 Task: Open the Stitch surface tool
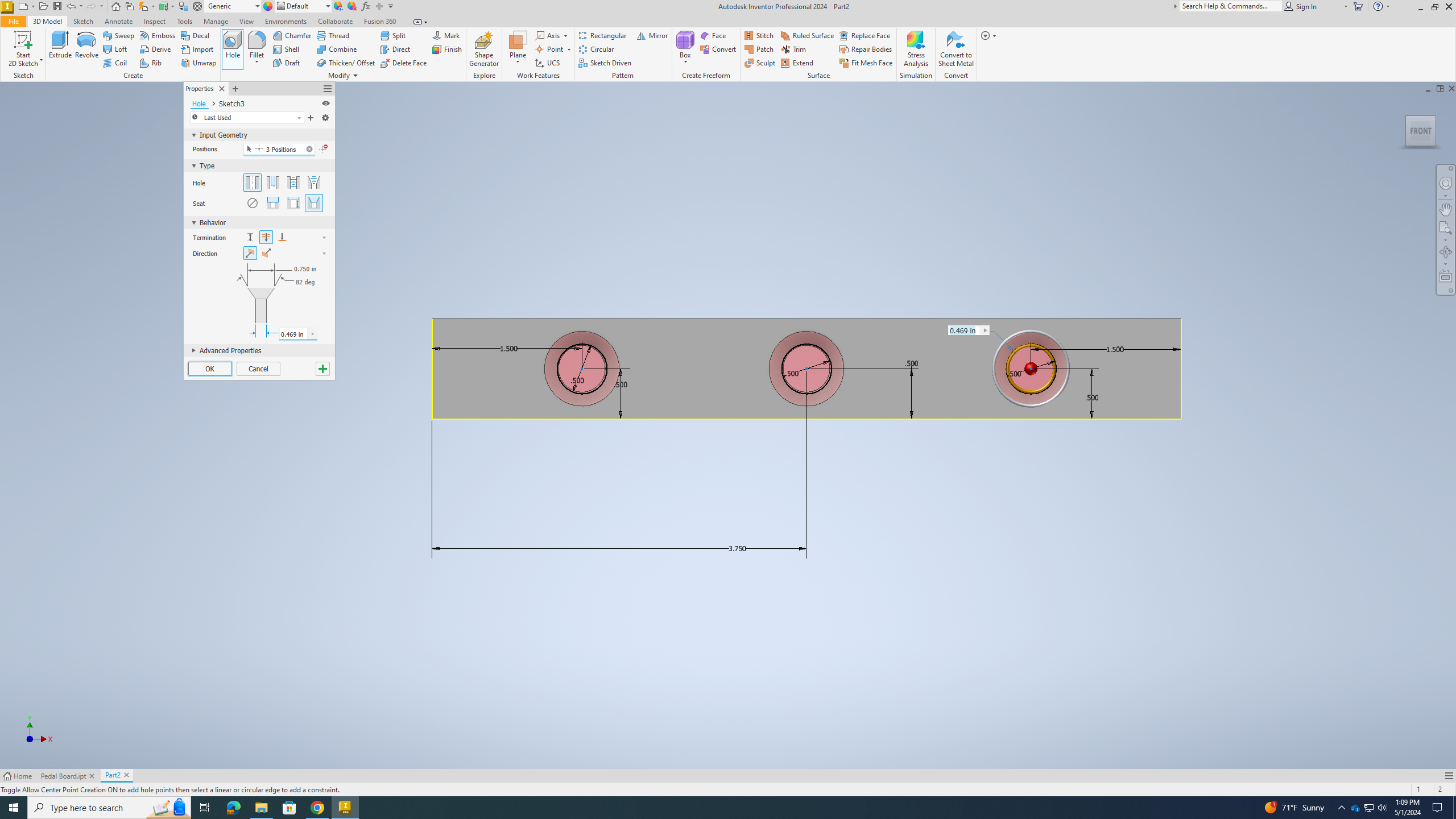tap(759, 35)
